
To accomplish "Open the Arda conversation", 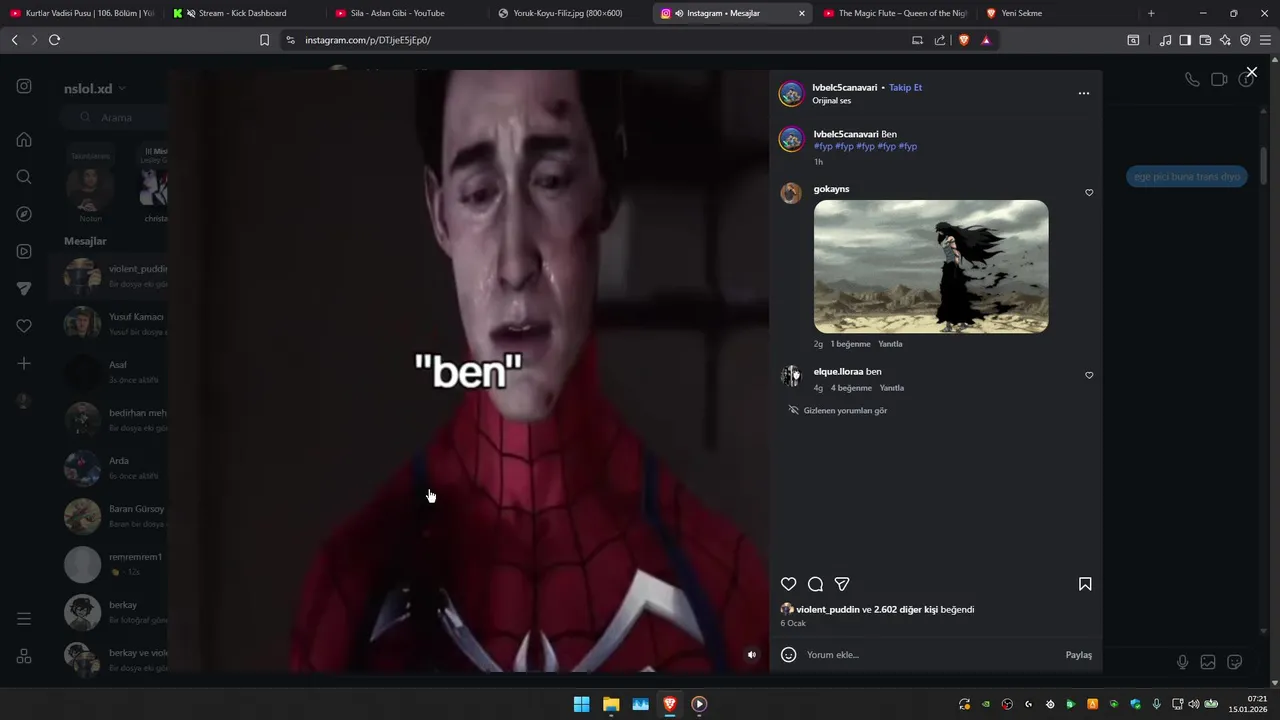I will (110, 468).
